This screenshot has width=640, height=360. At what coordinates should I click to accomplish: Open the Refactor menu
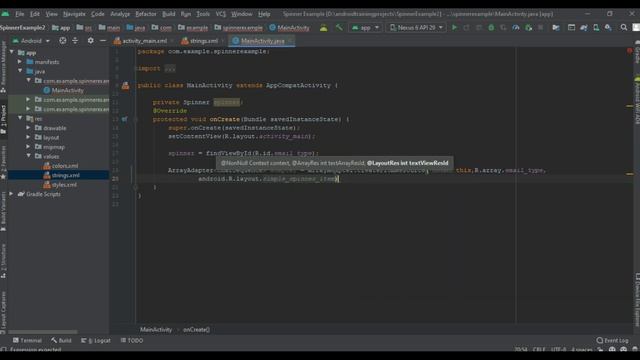[x=146, y=14]
